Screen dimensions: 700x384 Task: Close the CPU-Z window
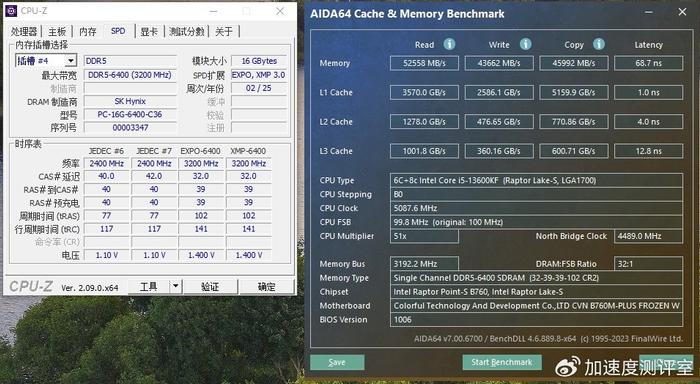pyautogui.click(x=280, y=11)
